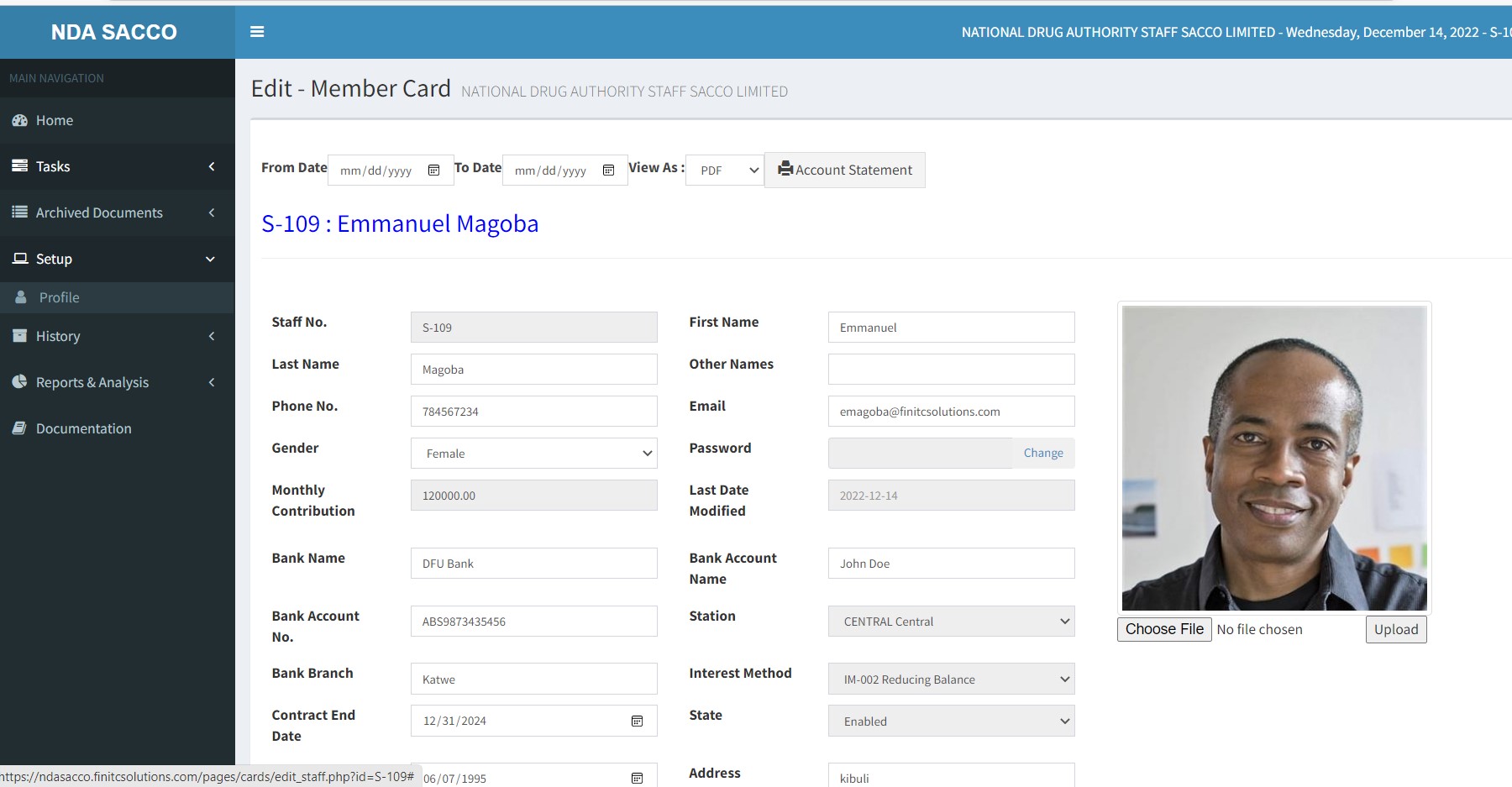
Task: Toggle the hamburger sidebar menu icon
Action: tap(257, 32)
